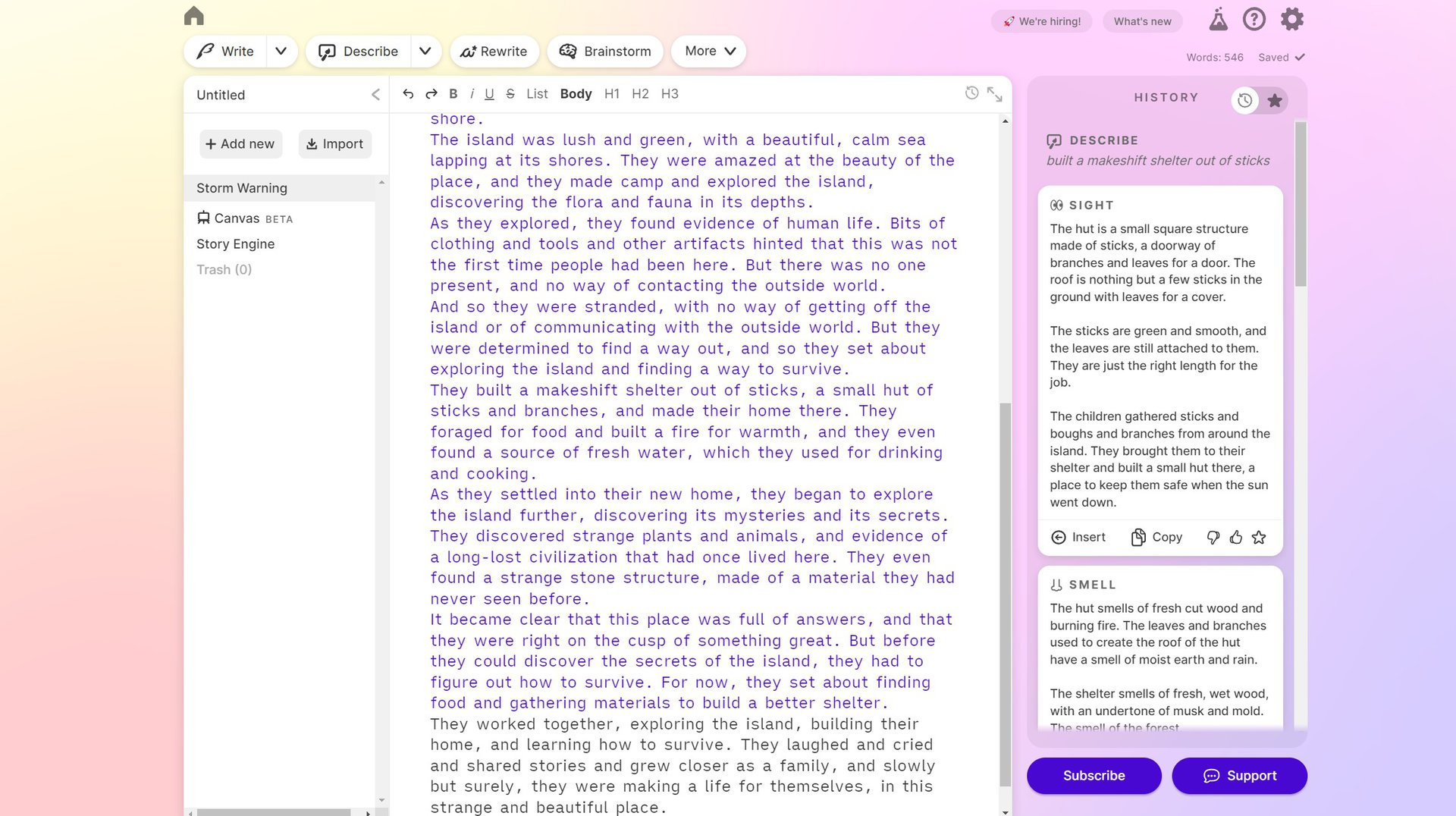Open Story Engine
Image resolution: width=1456 pixels, height=816 pixels.
tap(235, 244)
